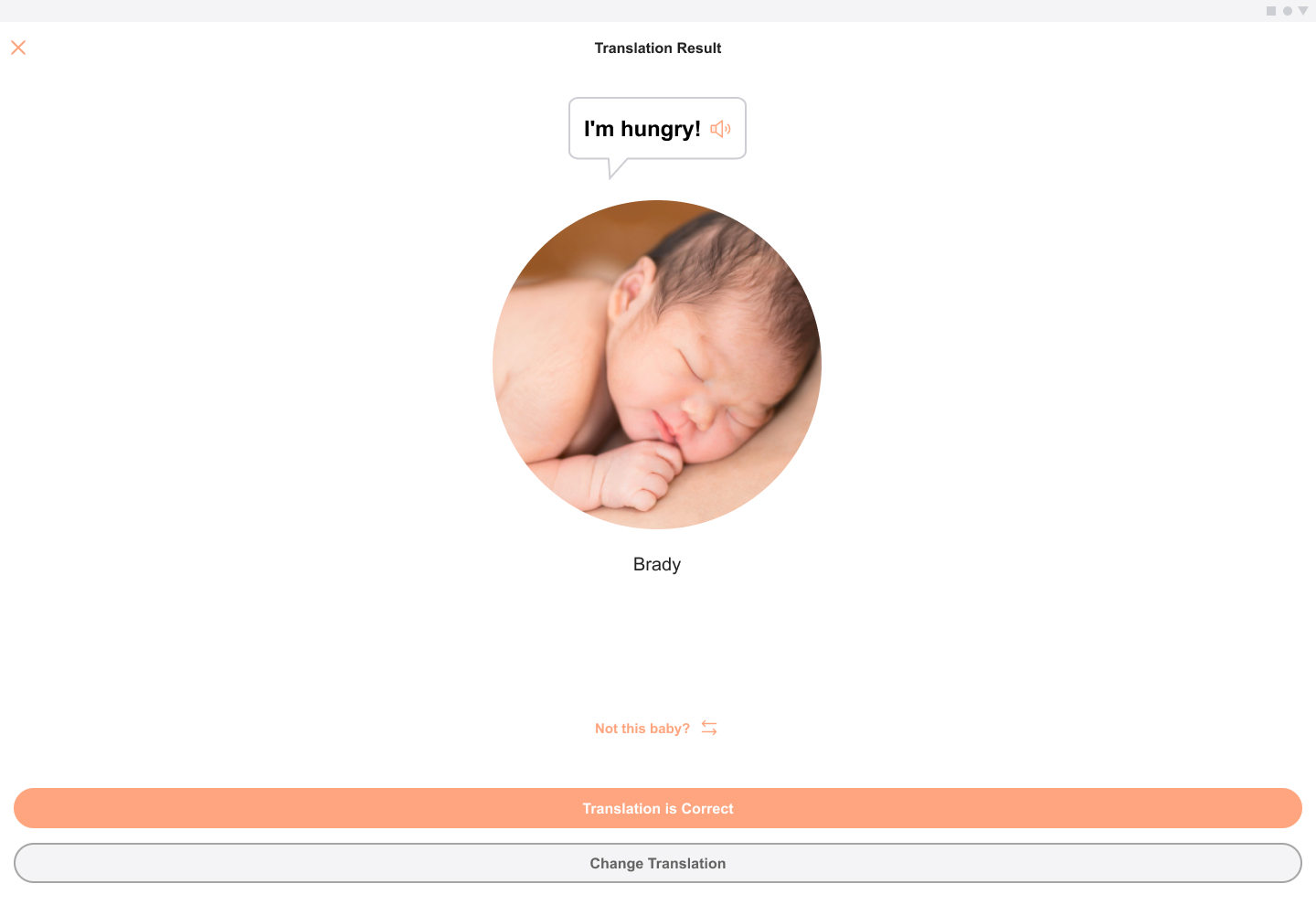Switch baby using the orange exchange arrows

click(709, 728)
